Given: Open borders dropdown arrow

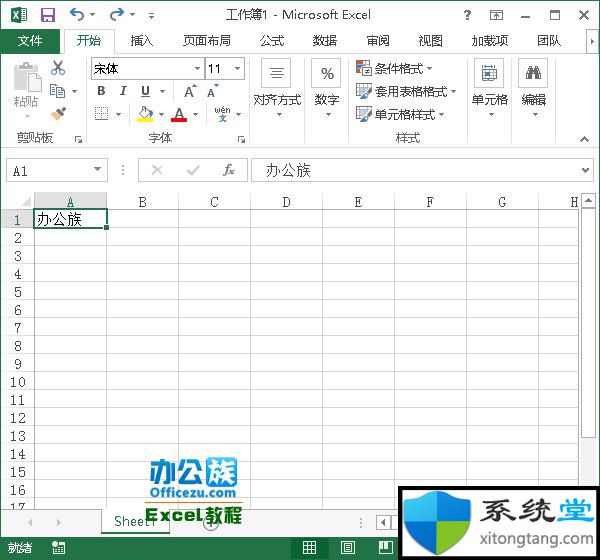Looking at the screenshot, I should [119, 114].
